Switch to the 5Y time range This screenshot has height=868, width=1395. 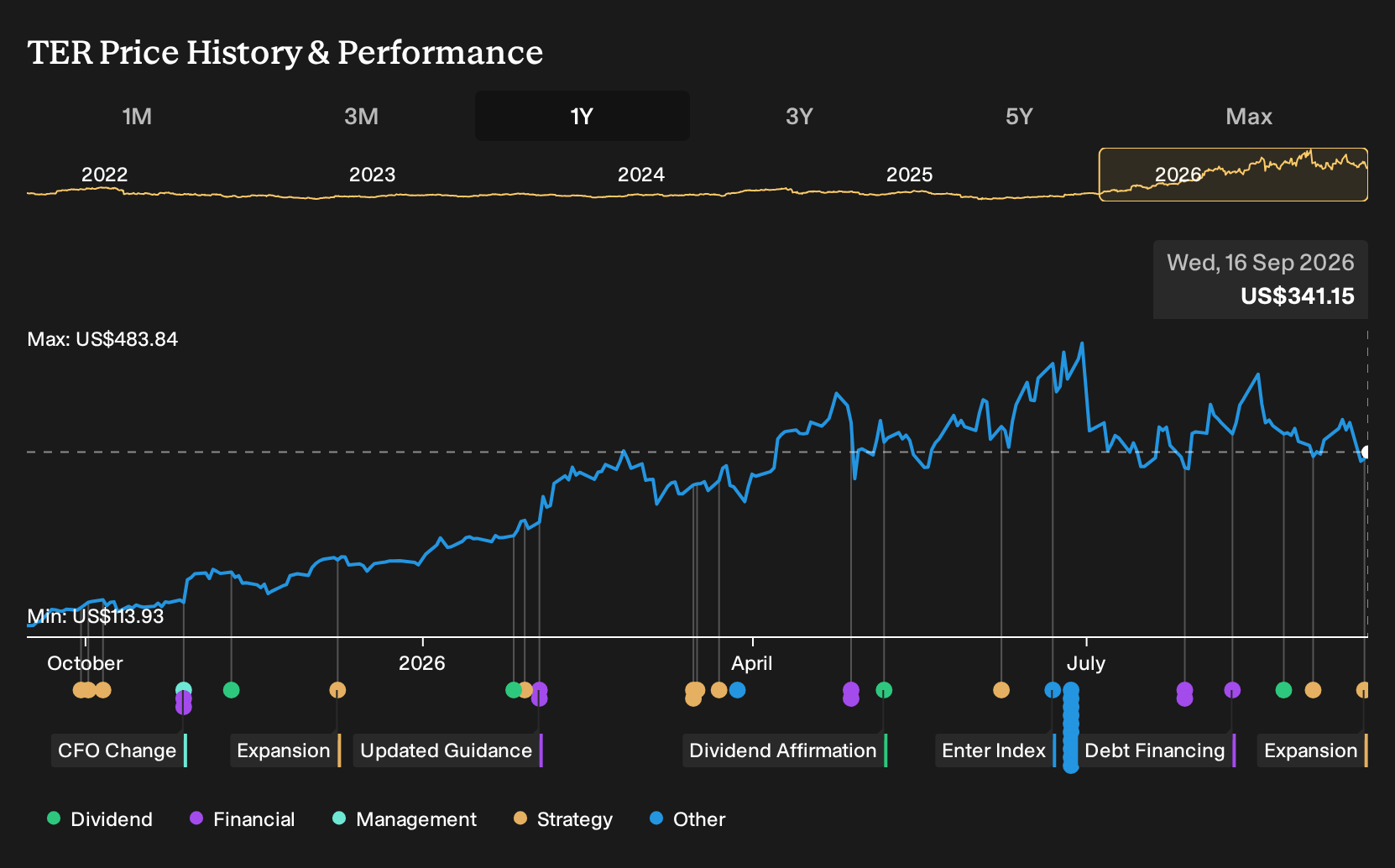(x=1019, y=116)
